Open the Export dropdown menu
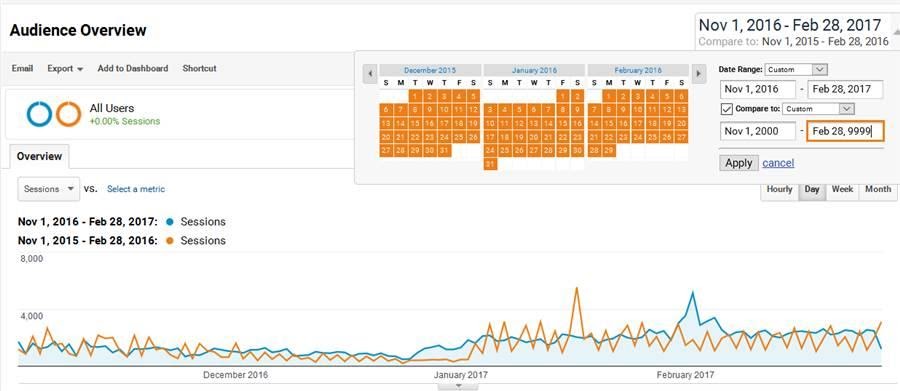This screenshot has width=900, height=391. (65, 68)
